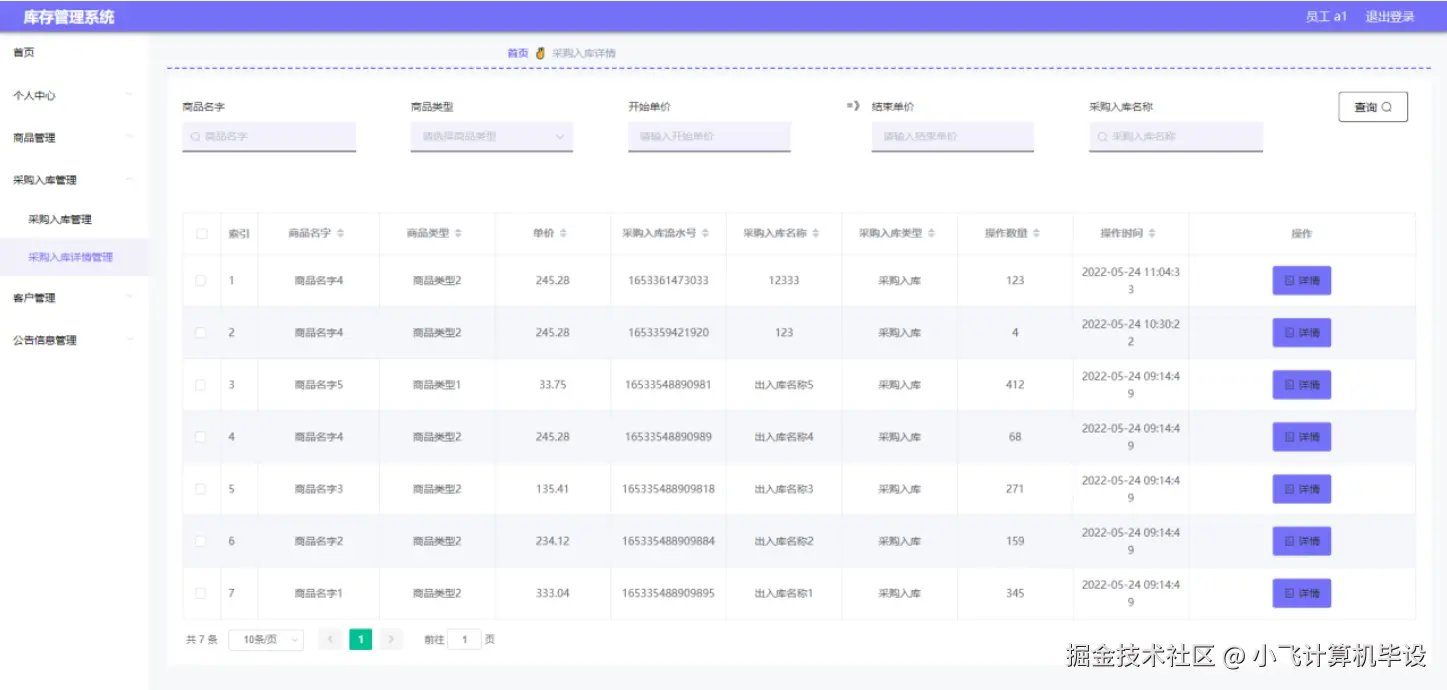Focus the 采购入库名称 search input
Image resolution: width=1447 pixels, height=690 pixels.
tap(1176, 136)
